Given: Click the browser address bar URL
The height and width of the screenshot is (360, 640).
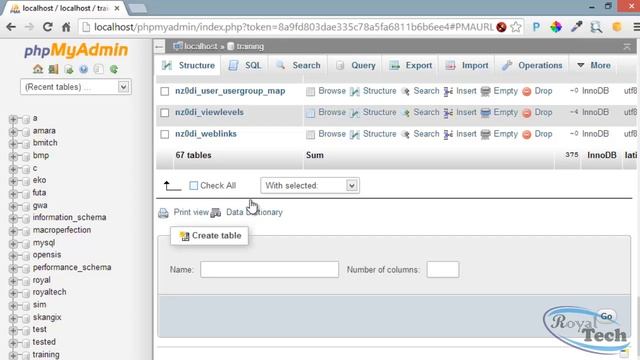Looking at the screenshot, I should pos(293,27).
